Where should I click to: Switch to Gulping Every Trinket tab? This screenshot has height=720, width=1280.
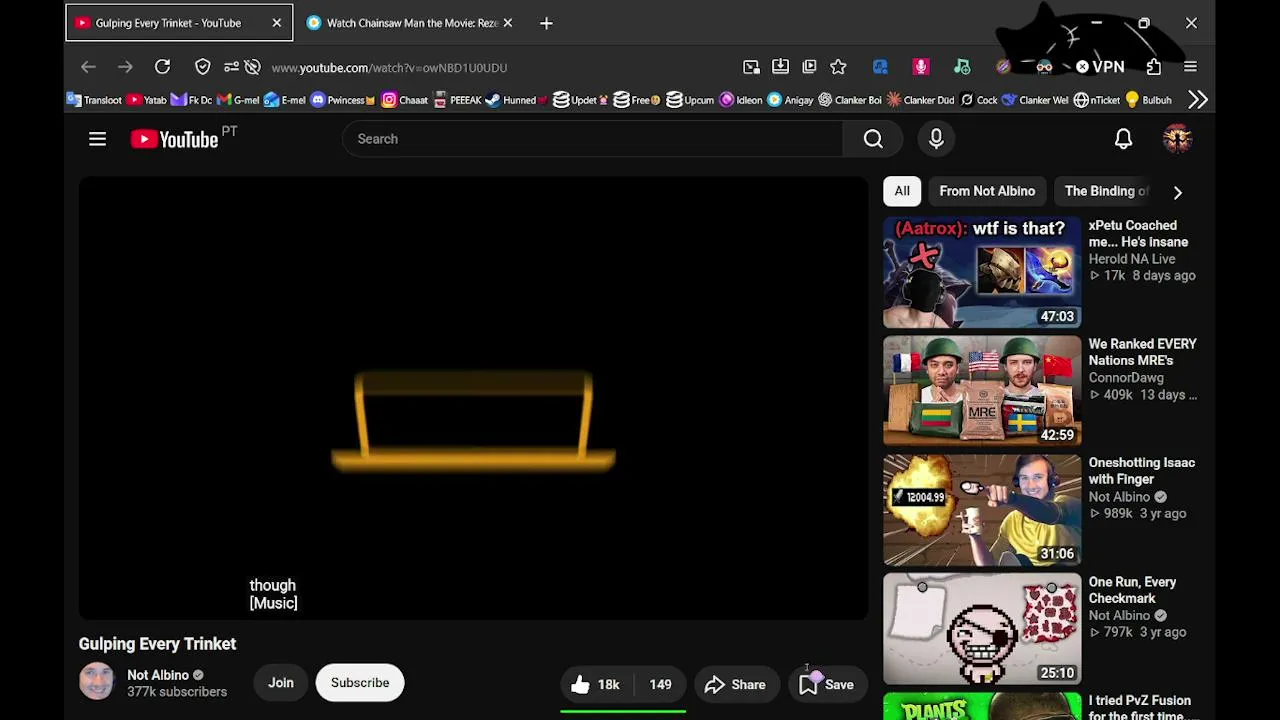(179, 23)
